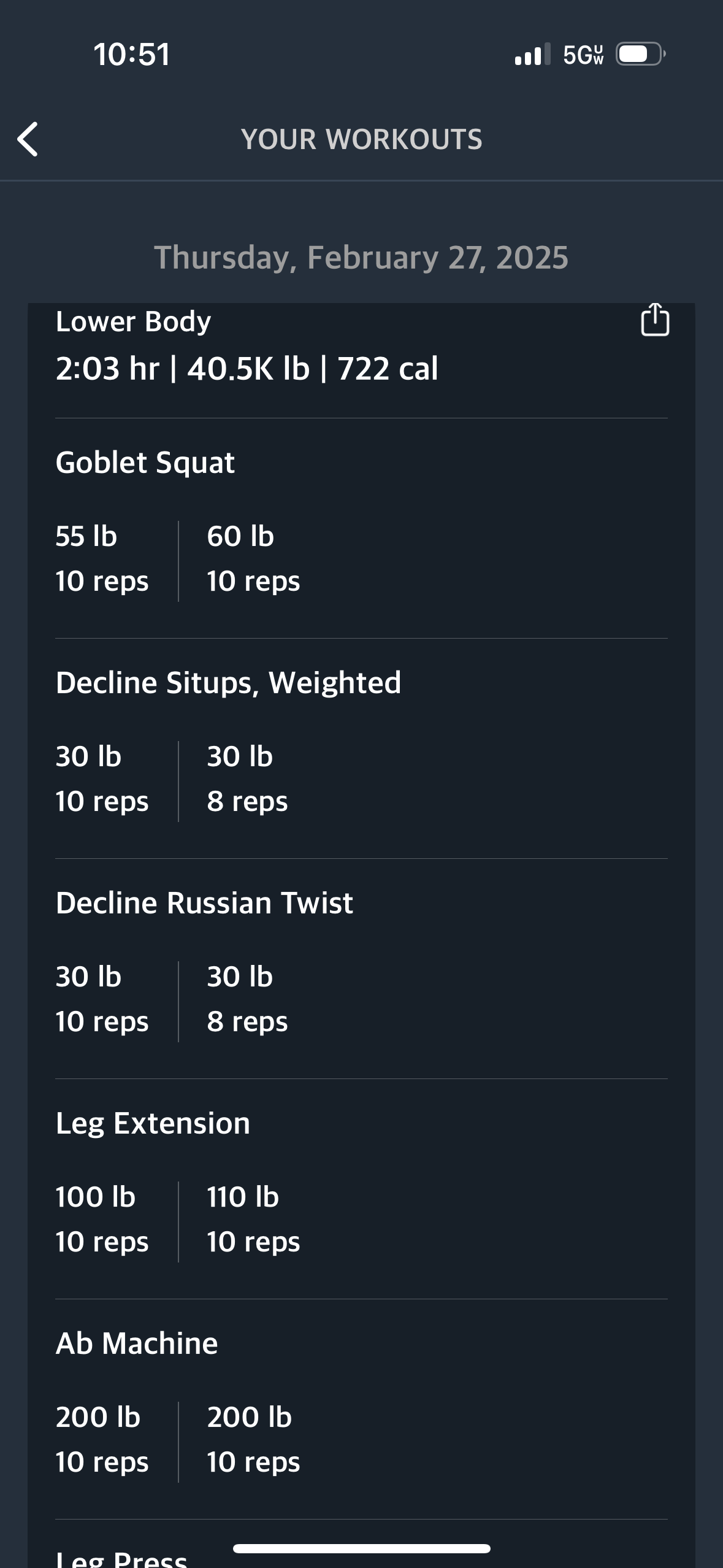Tap the Thursday, February 27, 2025 date

pyautogui.click(x=361, y=257)
